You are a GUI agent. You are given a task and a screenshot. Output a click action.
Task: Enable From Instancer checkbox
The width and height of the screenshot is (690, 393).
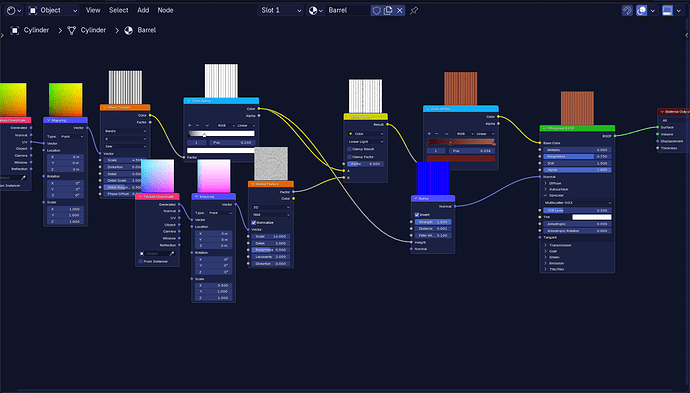[x=141, y=261]
